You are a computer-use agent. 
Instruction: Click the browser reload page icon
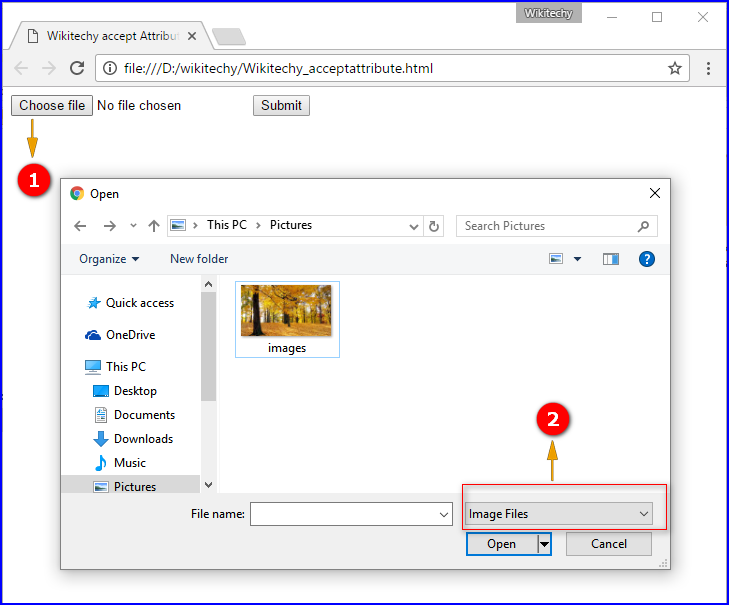(x=77, y=69)
